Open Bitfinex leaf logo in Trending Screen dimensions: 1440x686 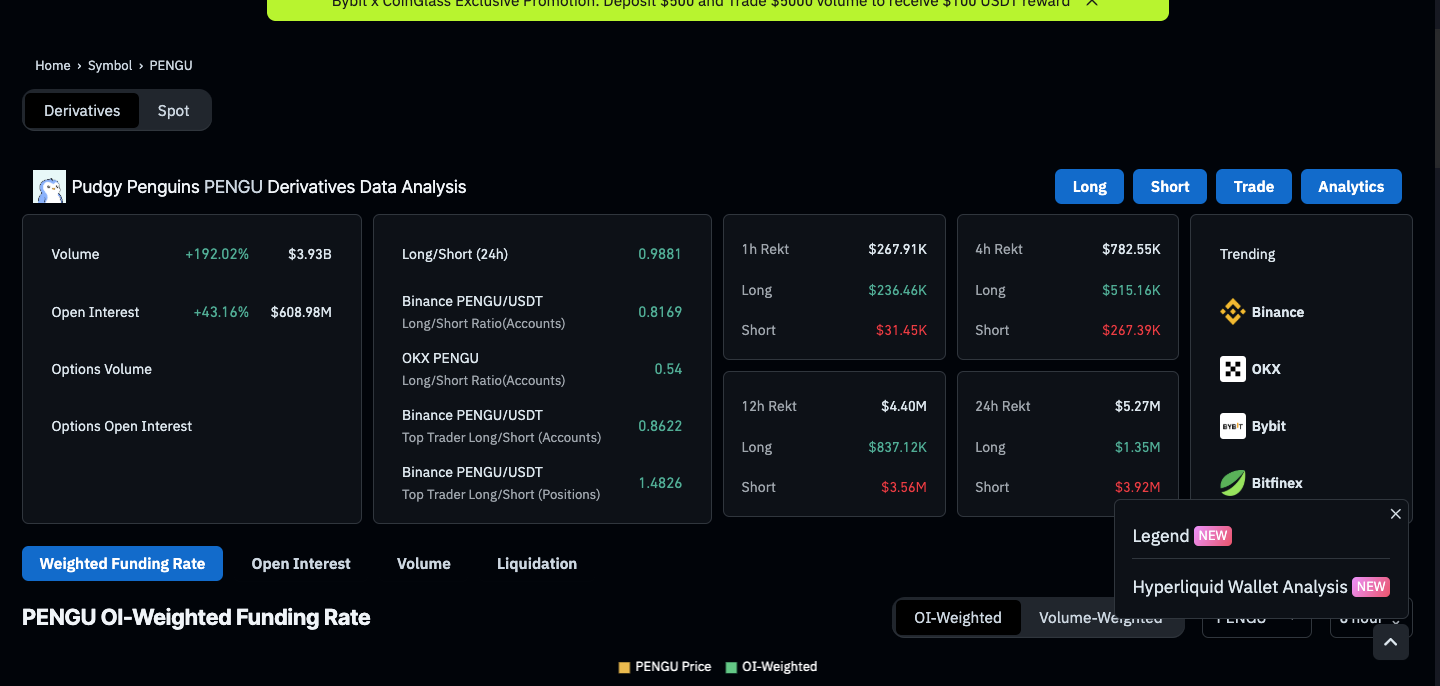[x=1232, y=483]
